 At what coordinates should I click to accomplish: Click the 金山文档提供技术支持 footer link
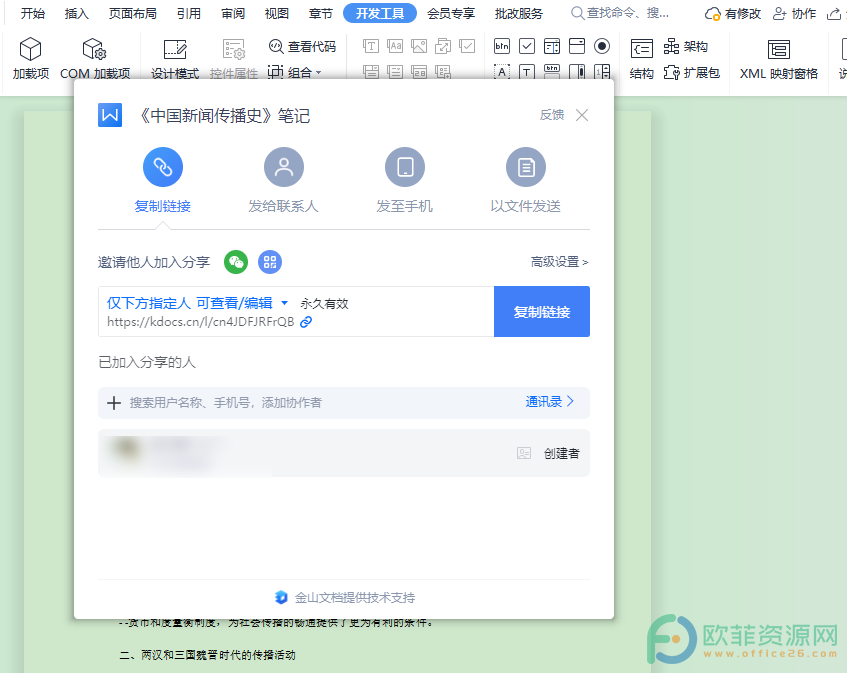pyautogui.click(x=345, y=597)
